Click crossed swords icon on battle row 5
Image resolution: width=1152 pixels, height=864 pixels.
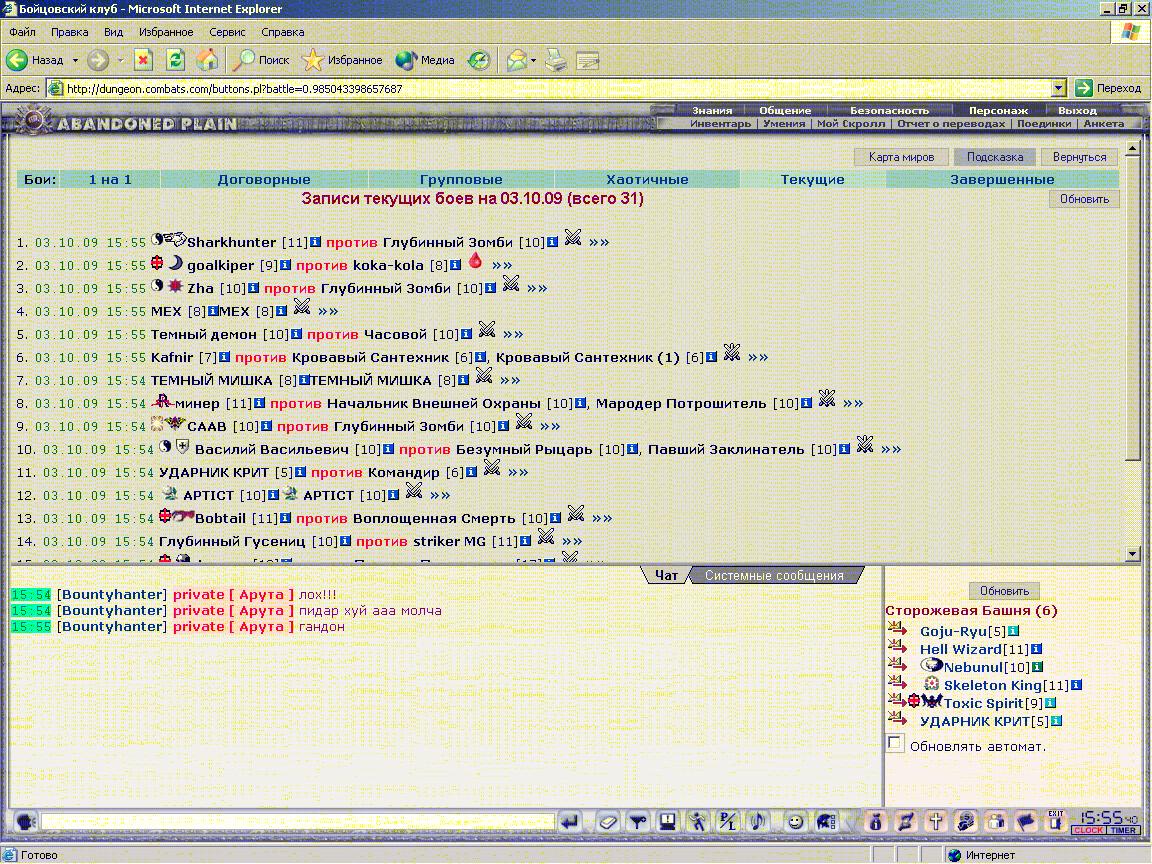[x=487, y=330]
